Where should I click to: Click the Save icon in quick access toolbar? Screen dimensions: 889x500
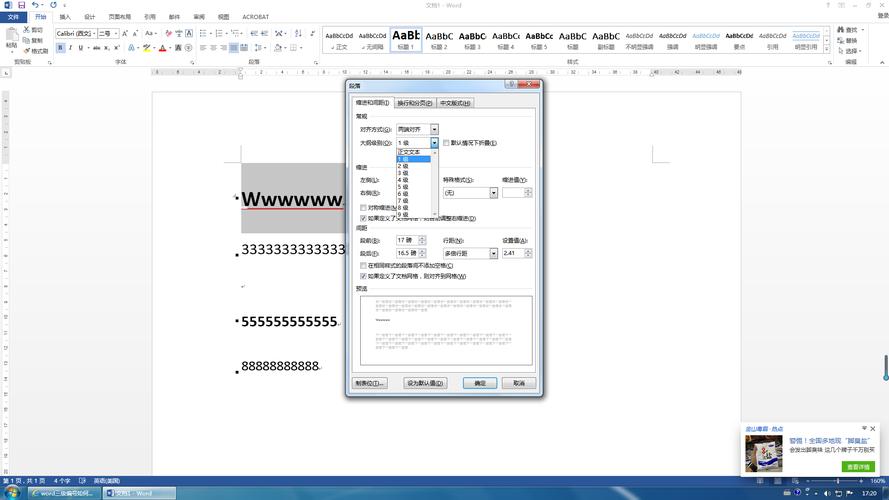[22, 5]
